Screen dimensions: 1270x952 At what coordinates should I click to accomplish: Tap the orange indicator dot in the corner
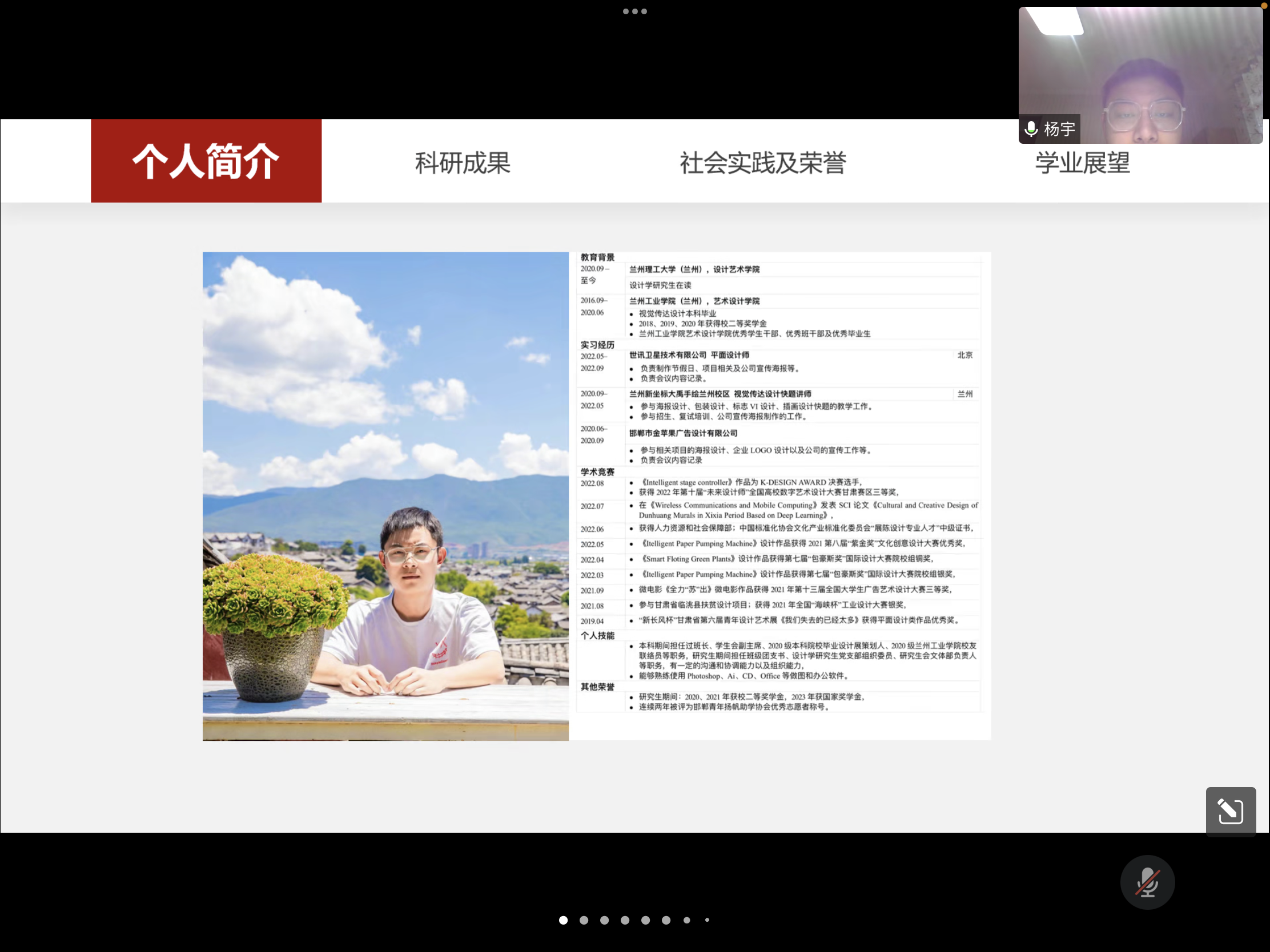[1264, 5]
